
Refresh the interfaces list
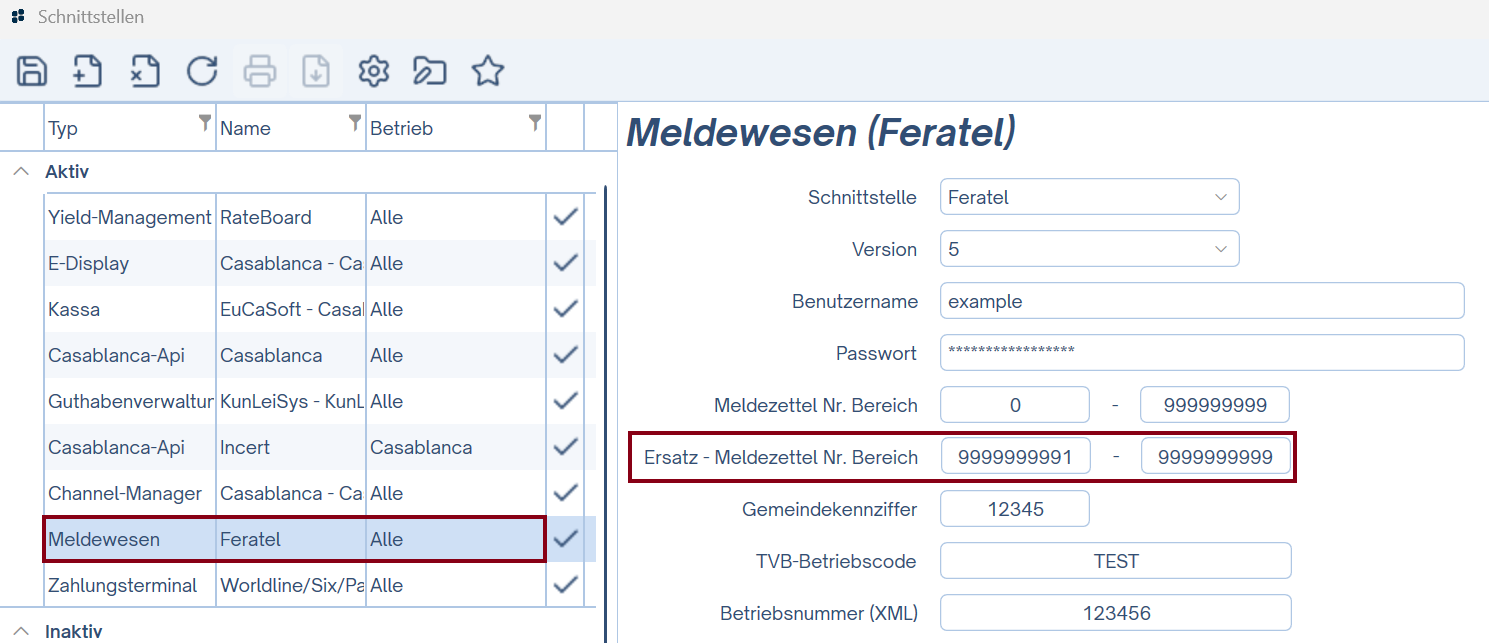(201, 71)
